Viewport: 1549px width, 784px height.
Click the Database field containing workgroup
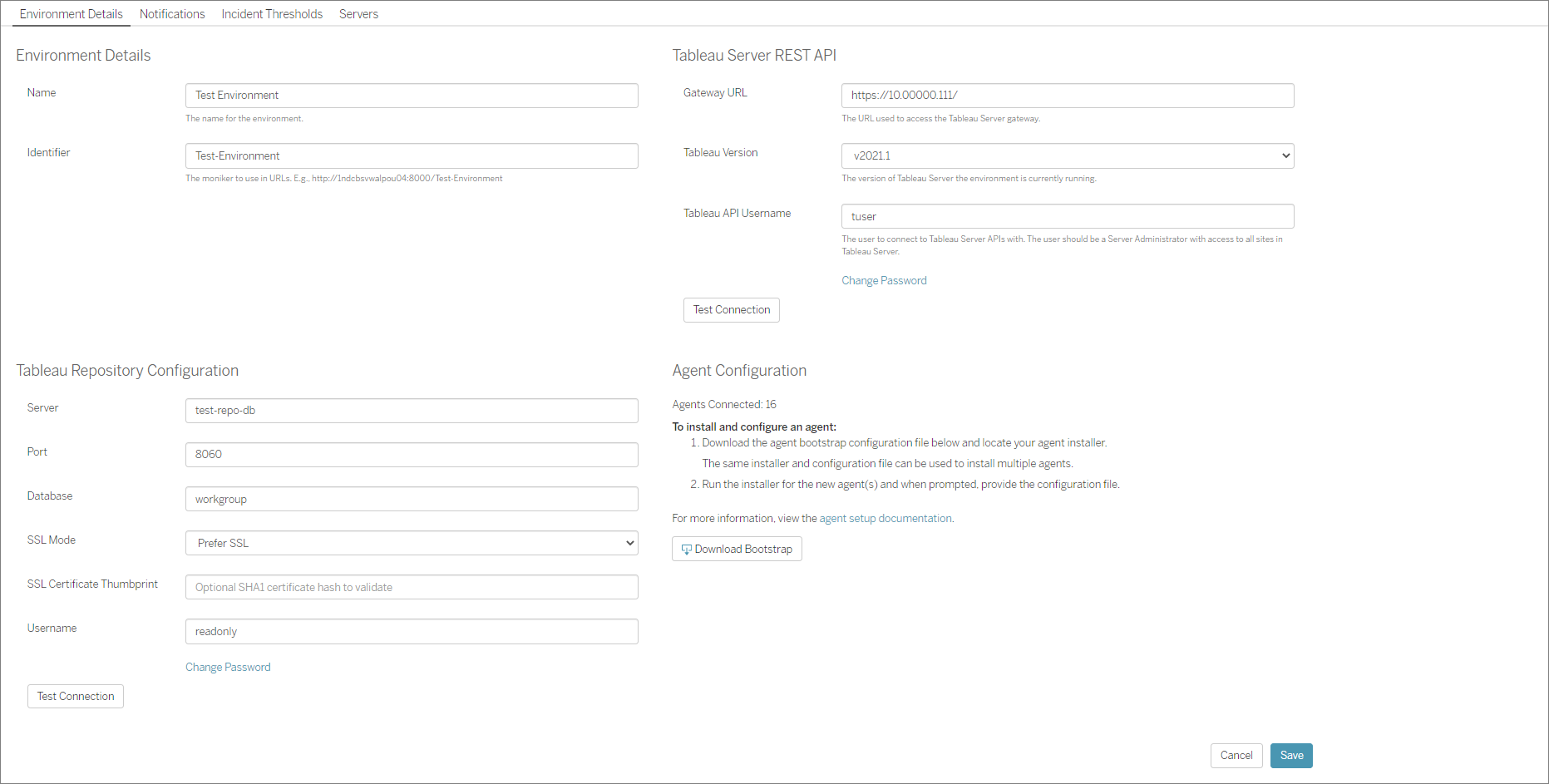pos(412,499)
